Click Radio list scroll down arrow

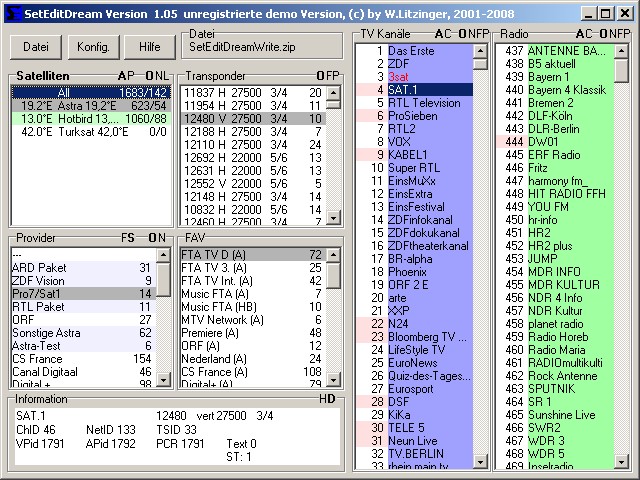pyautogui.click(x=621, y=462)
